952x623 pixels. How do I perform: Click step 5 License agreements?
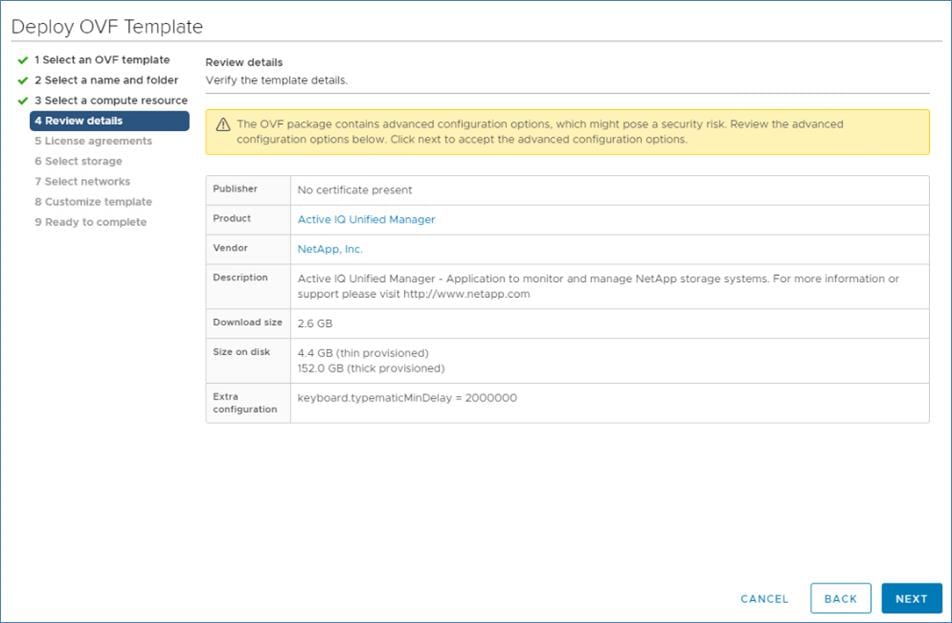pyautogui.click(x=93, y=141)
